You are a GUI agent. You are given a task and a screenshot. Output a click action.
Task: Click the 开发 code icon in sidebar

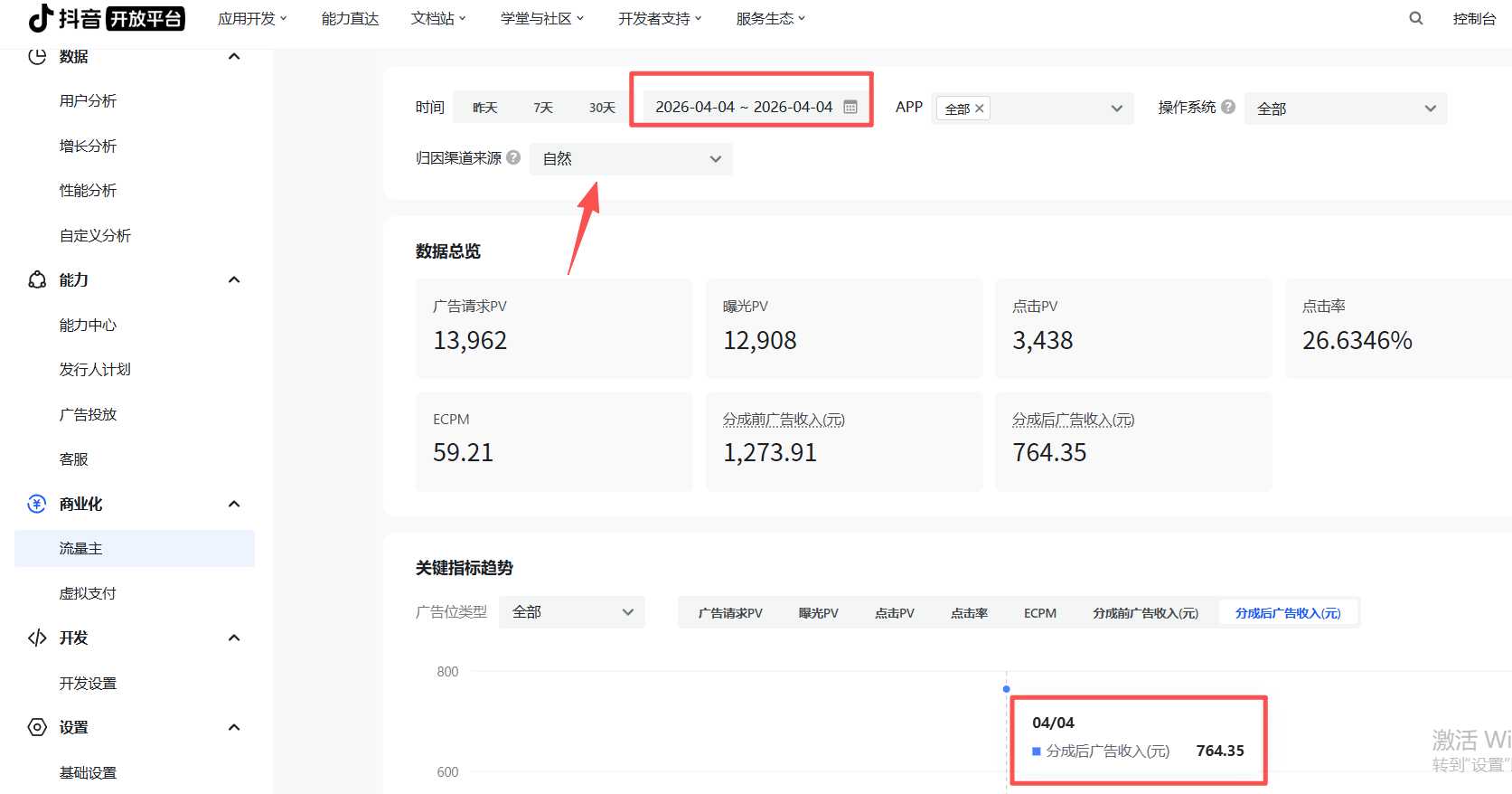37,638
